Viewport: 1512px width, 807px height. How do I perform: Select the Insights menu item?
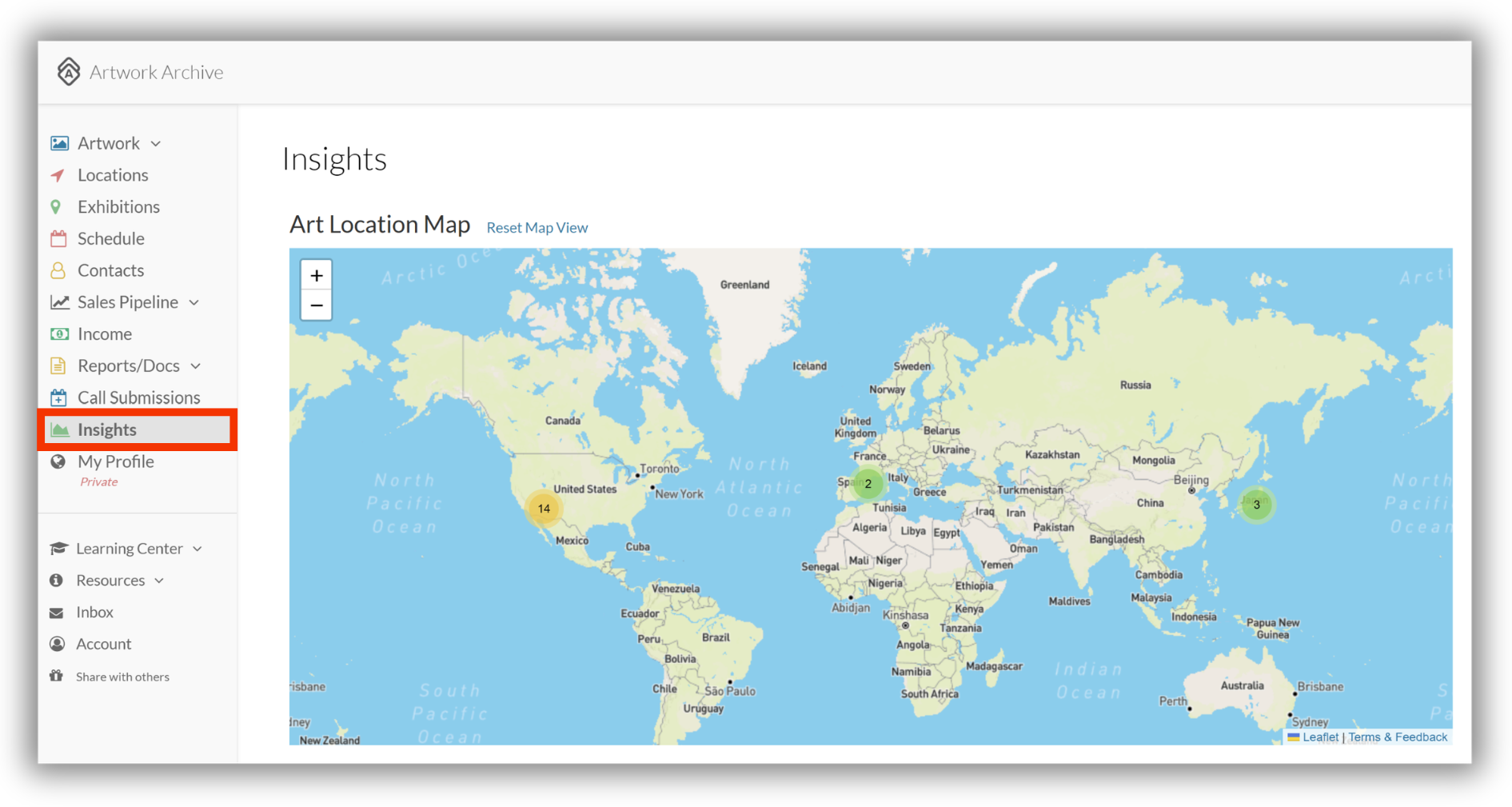(138, 429)
